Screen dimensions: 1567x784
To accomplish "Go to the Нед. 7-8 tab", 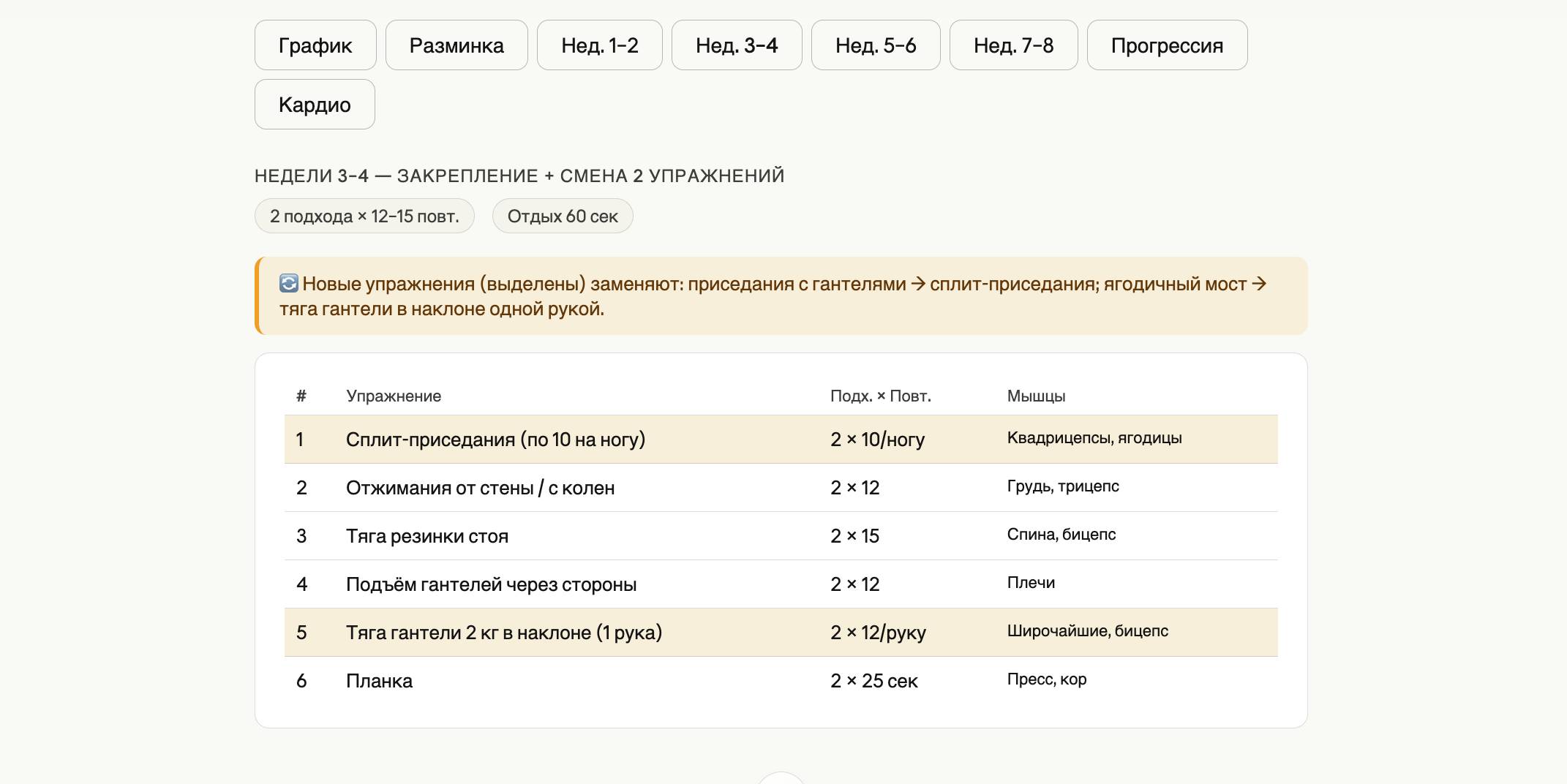I will click(x=1013, y=45).
